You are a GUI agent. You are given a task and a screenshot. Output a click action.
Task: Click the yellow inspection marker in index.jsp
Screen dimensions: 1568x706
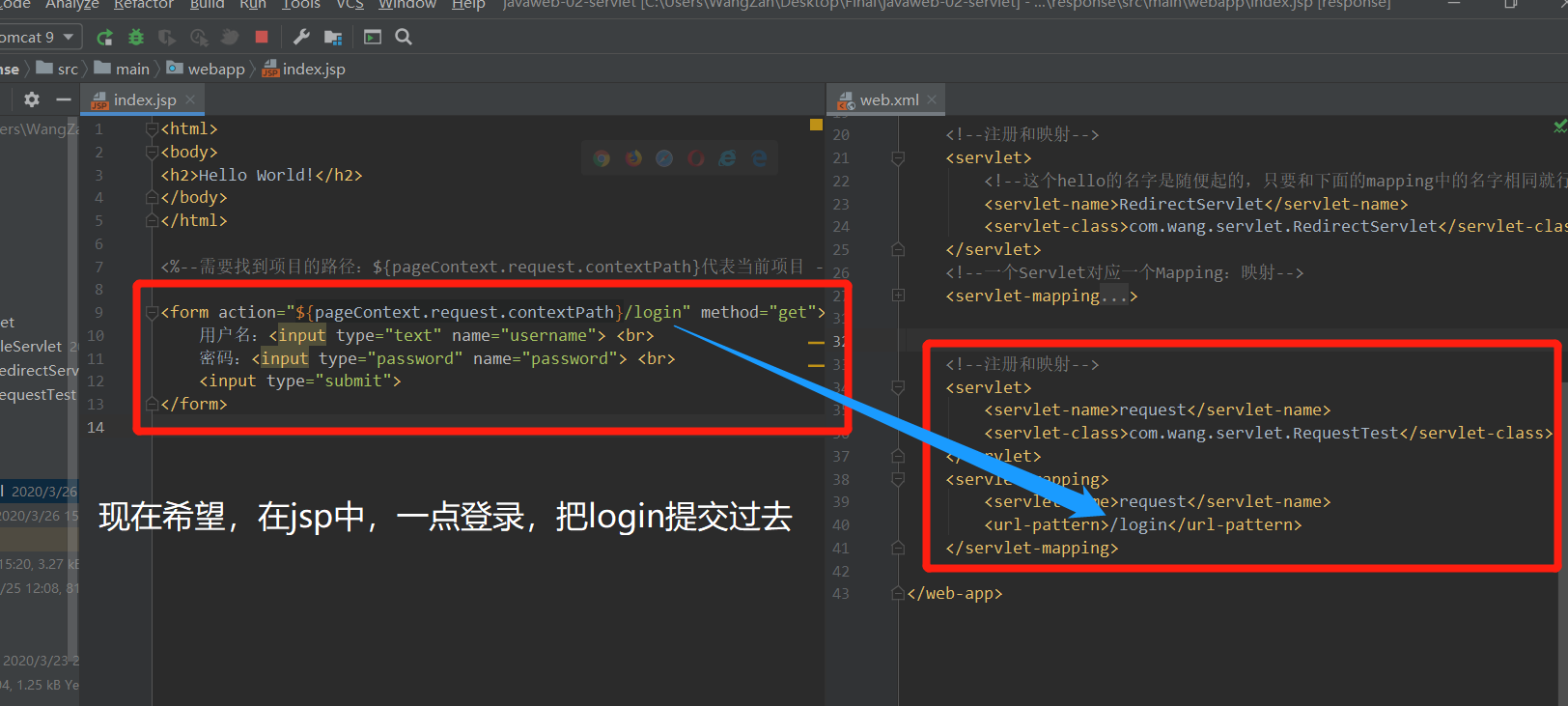click(816, 126)
